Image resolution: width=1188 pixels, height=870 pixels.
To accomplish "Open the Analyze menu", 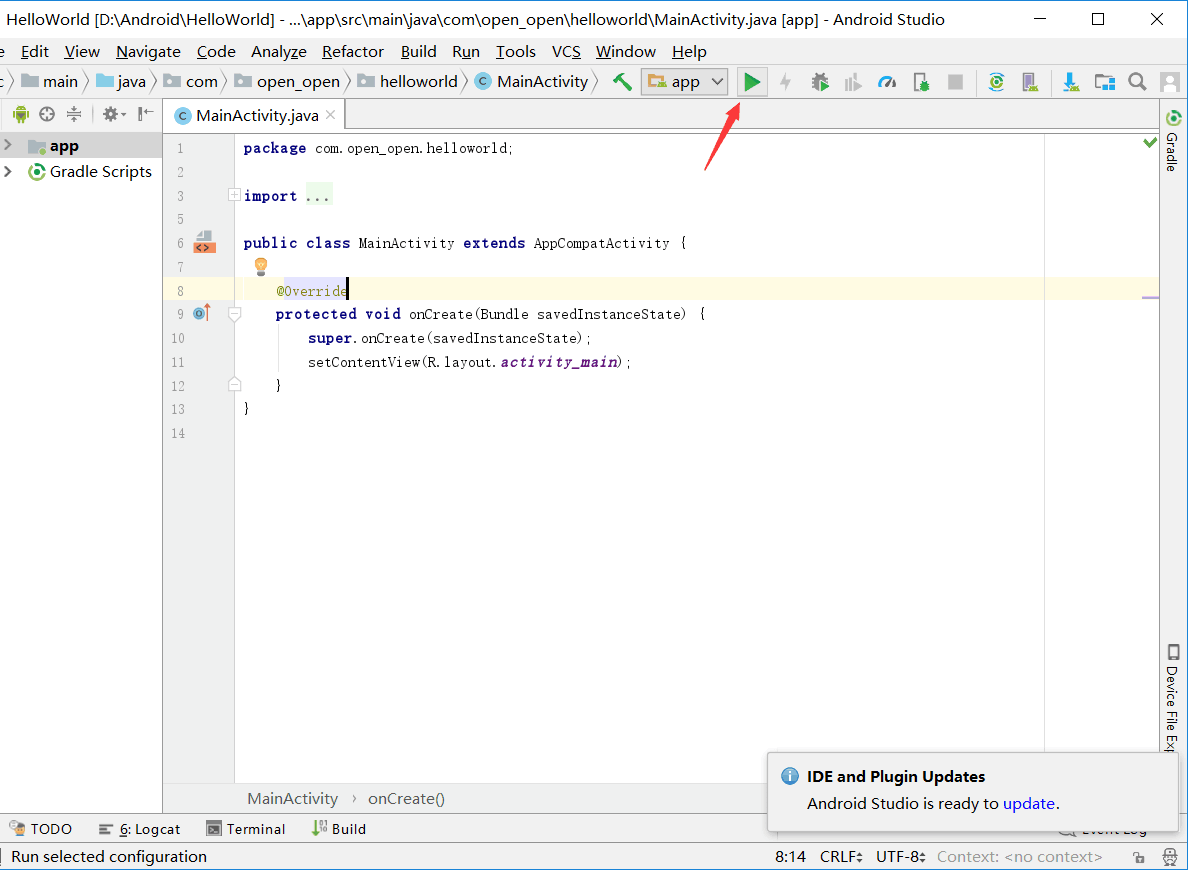I will (x=279, y=52).
